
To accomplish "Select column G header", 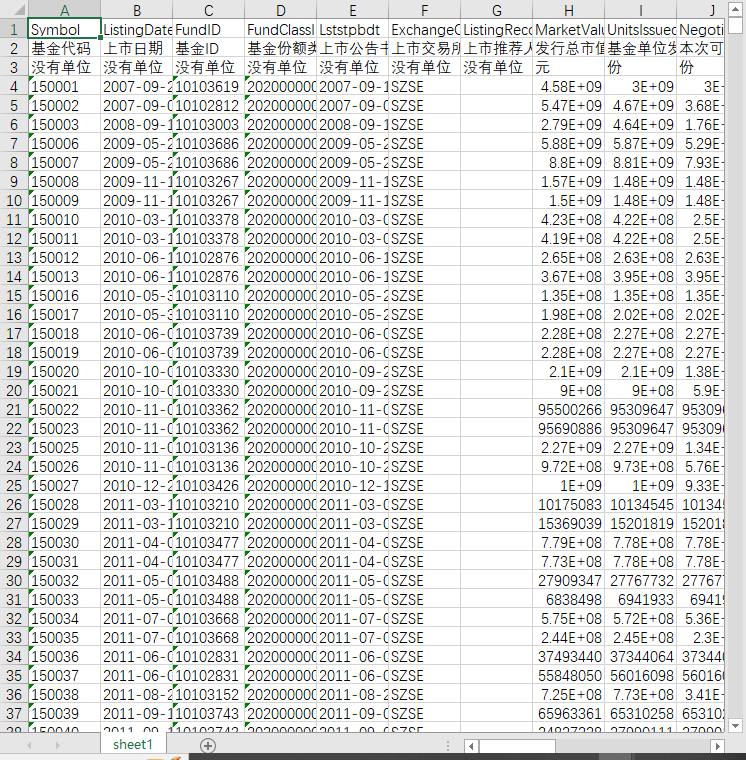I will [496, 10].
